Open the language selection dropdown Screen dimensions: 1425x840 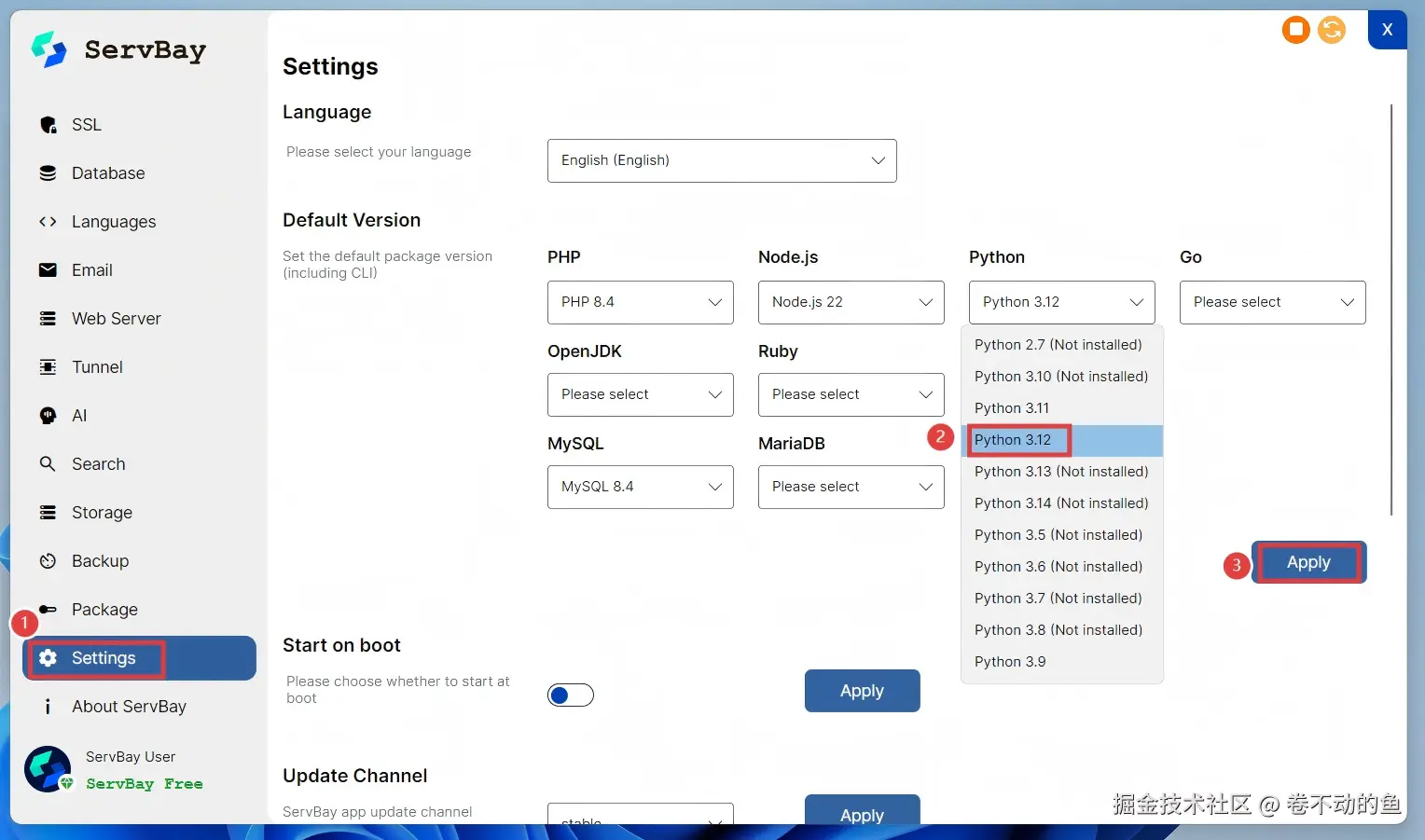[x=722, y=160]
